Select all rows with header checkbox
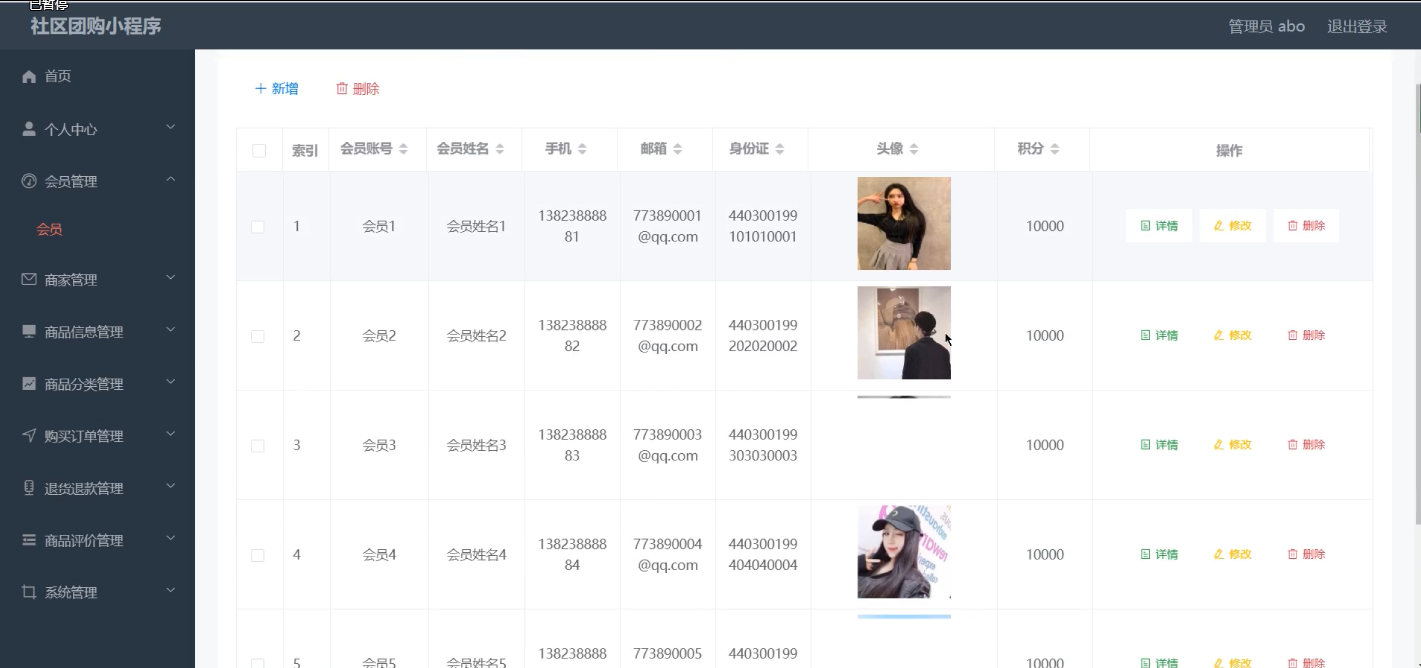1421x668 pixels. [x=259, y=151]
